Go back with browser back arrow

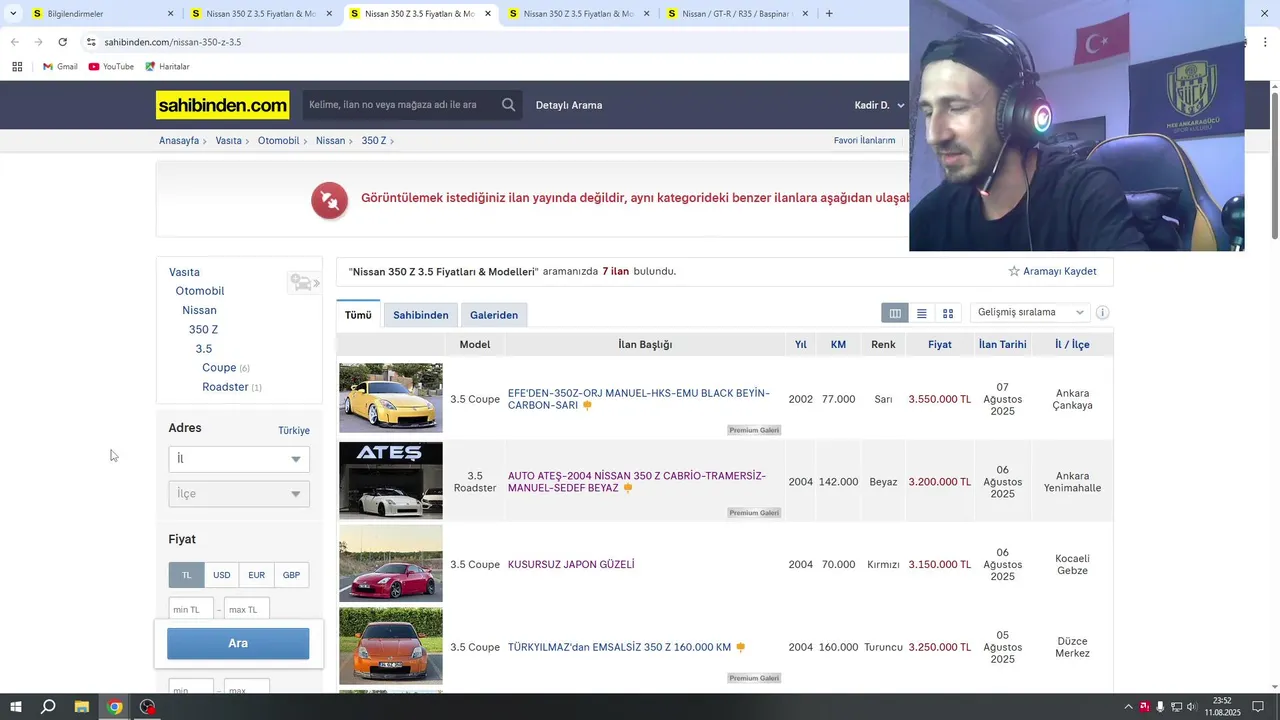pos(14,42)
